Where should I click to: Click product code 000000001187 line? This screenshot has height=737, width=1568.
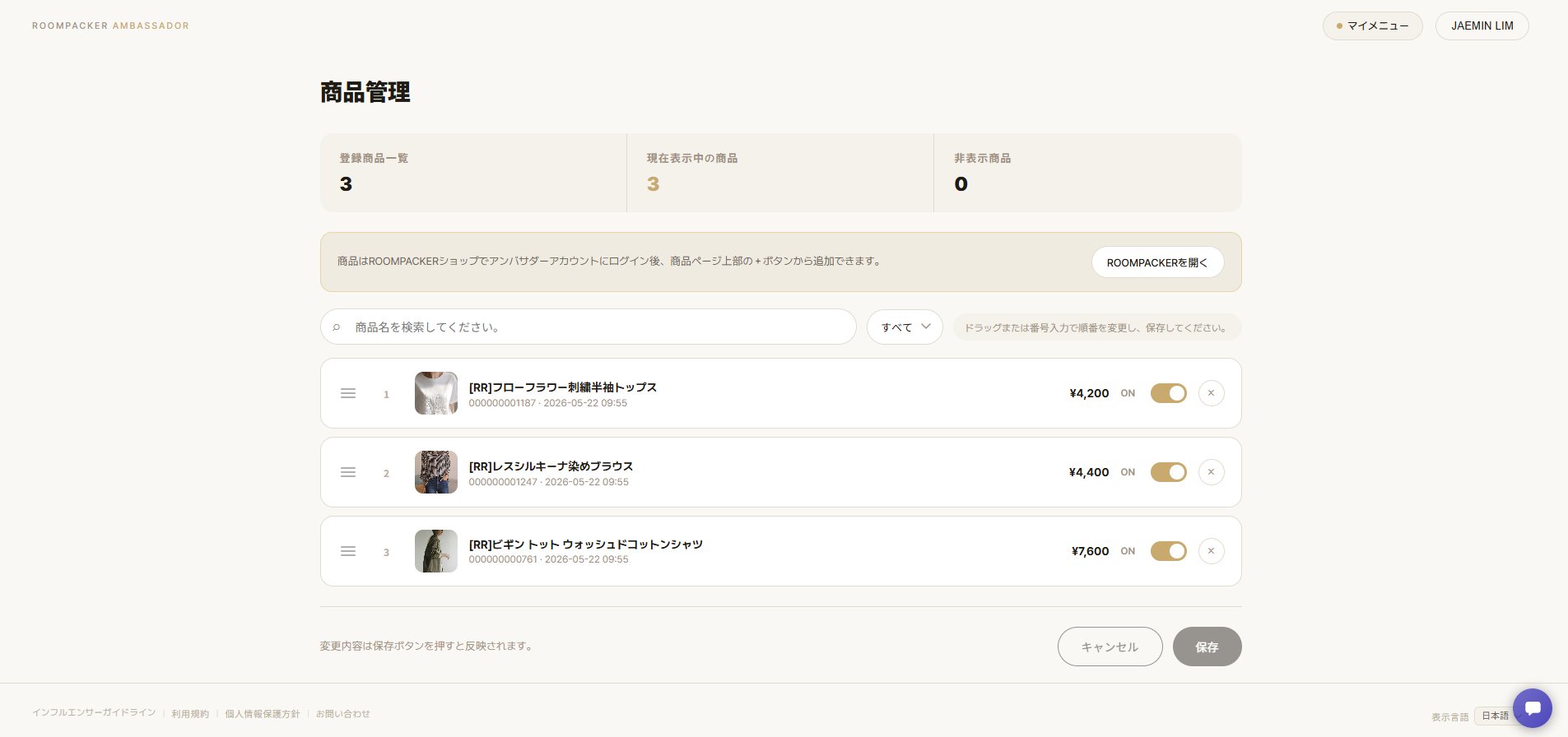pos(548,403)
